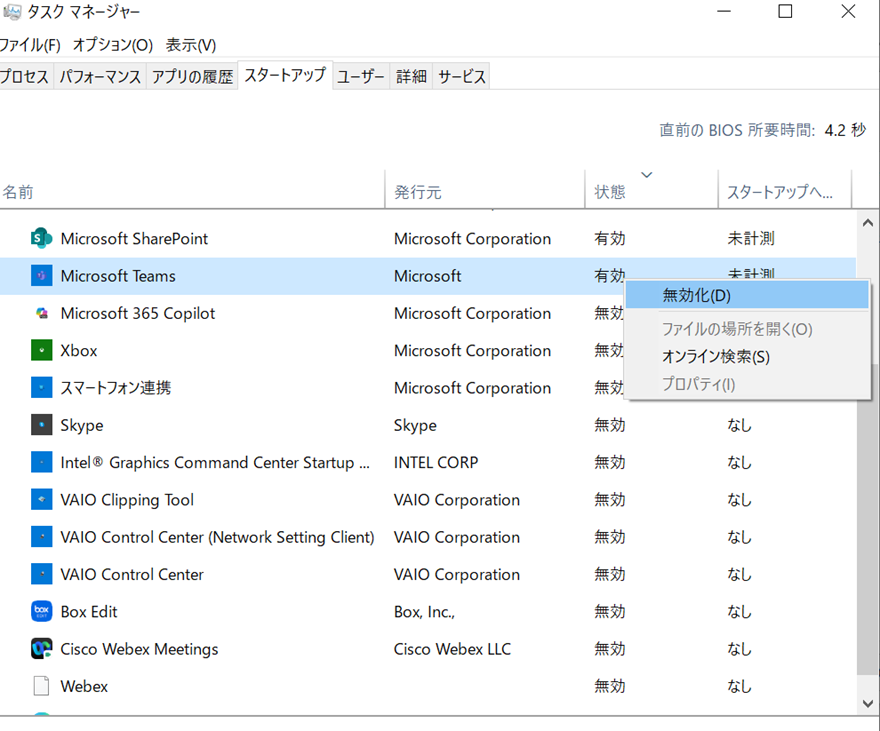
Task: Click the Task Manager title bar icon
Action: pyautogui.click(x=12, y=11)
